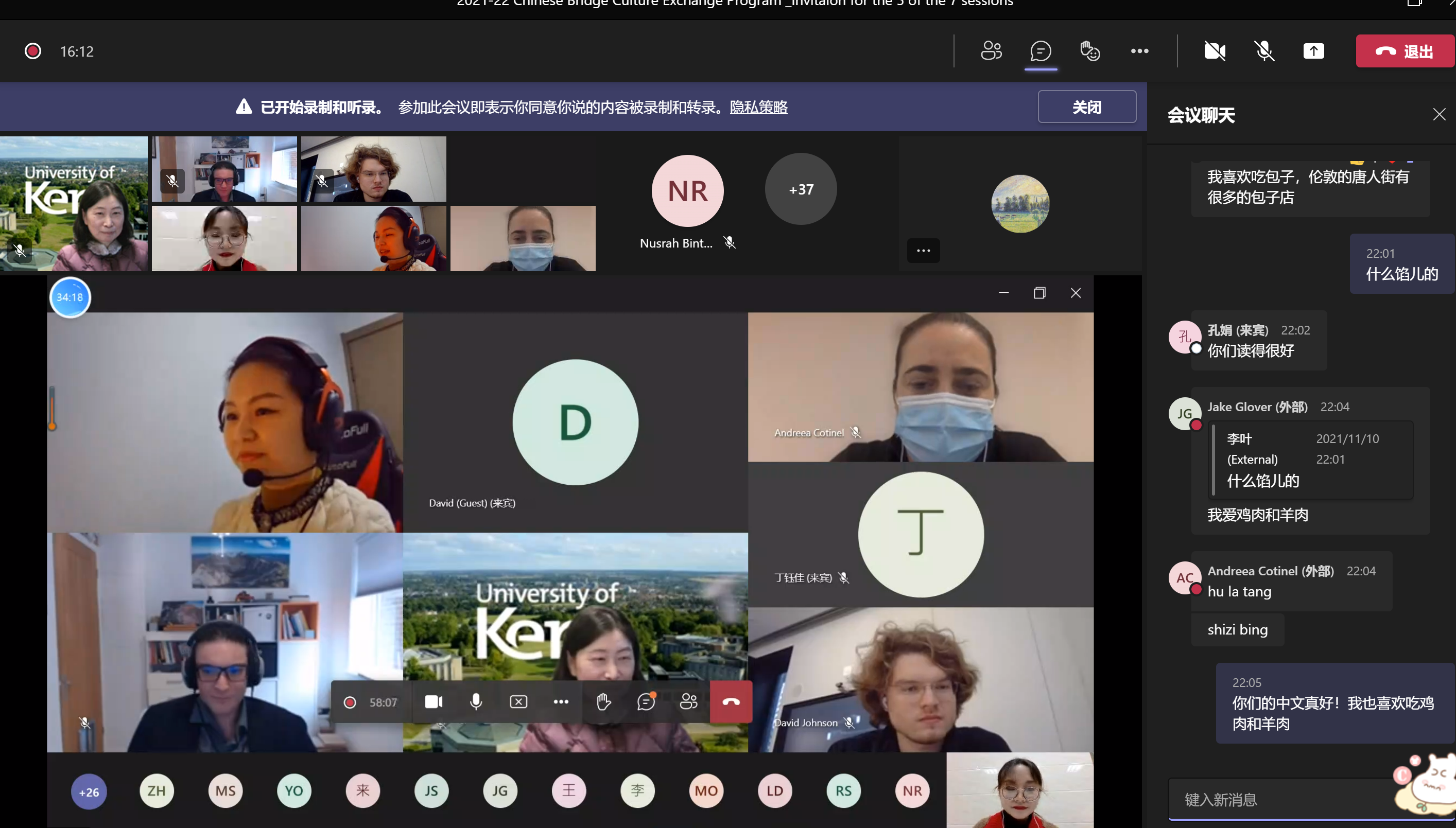
Task: Open chat from inner meeting toolbar
Action: pos(646,702)
